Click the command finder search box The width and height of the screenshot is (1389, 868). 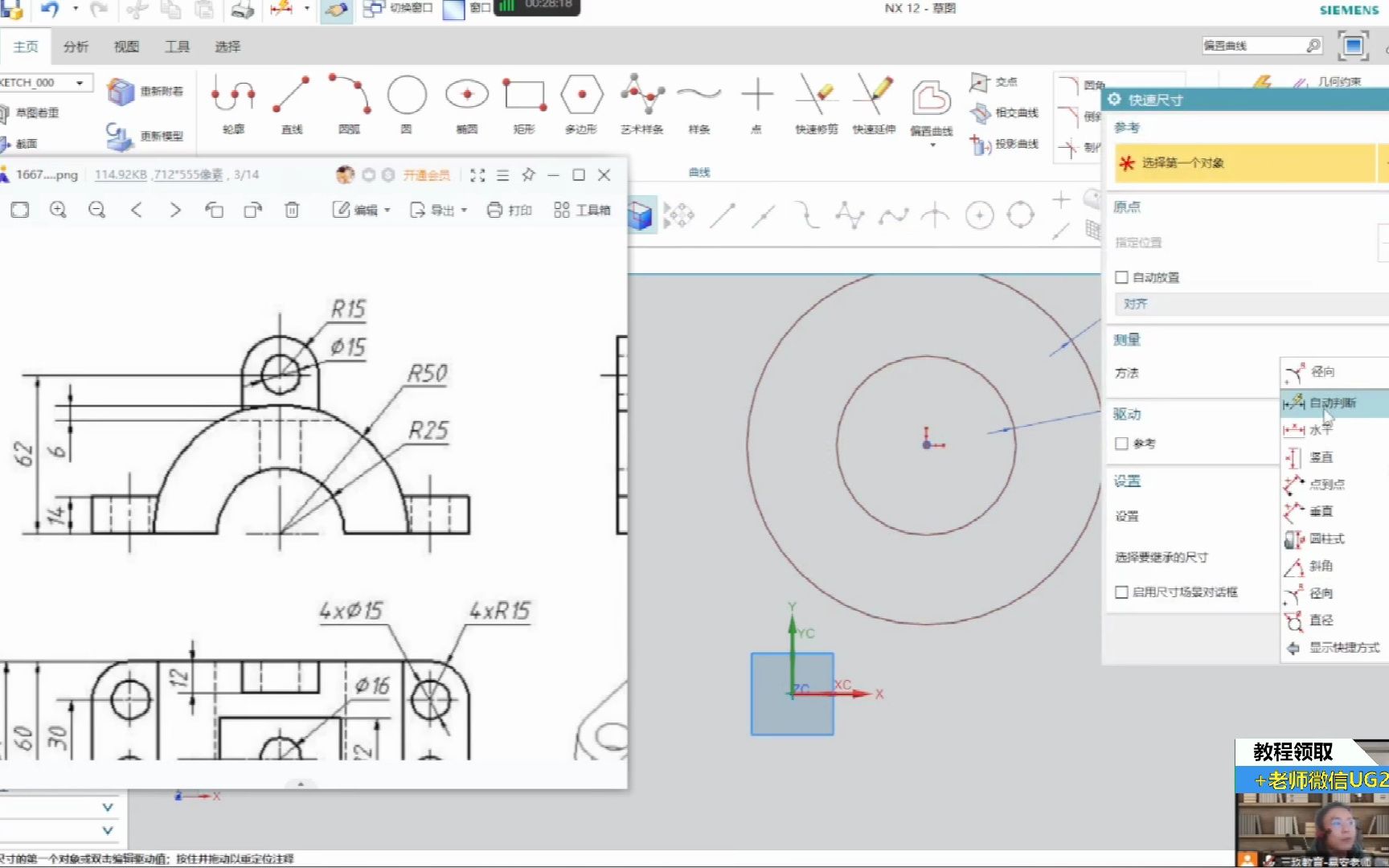pos(1252,46)
